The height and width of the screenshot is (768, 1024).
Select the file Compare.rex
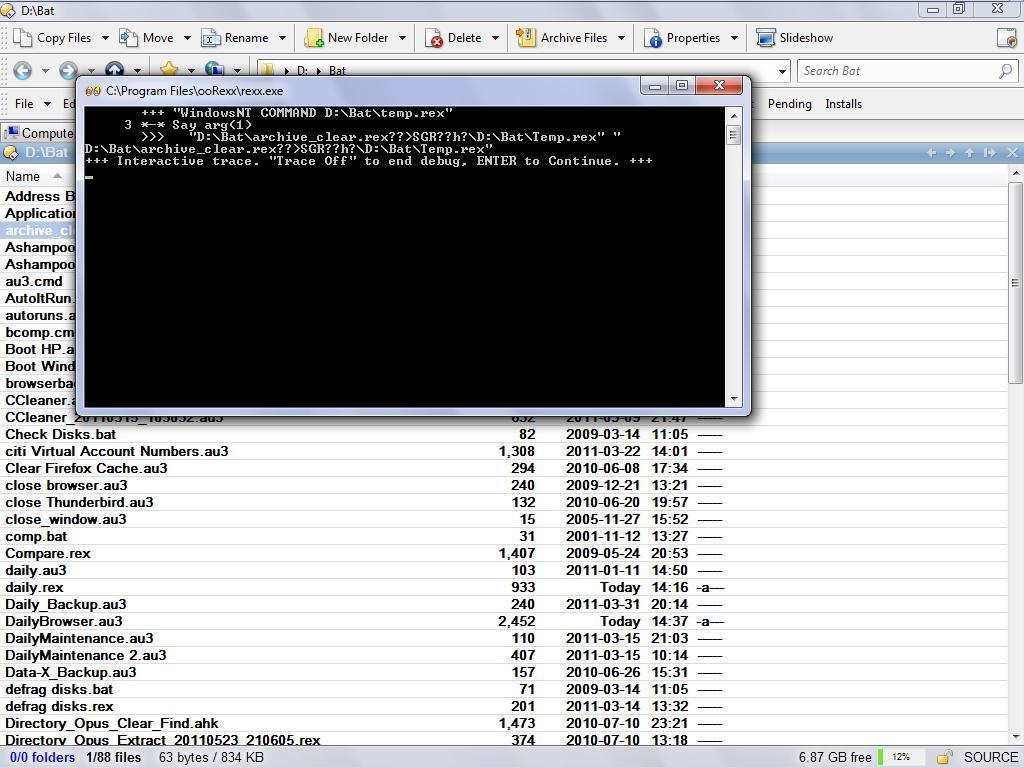[x=48, y=553]
